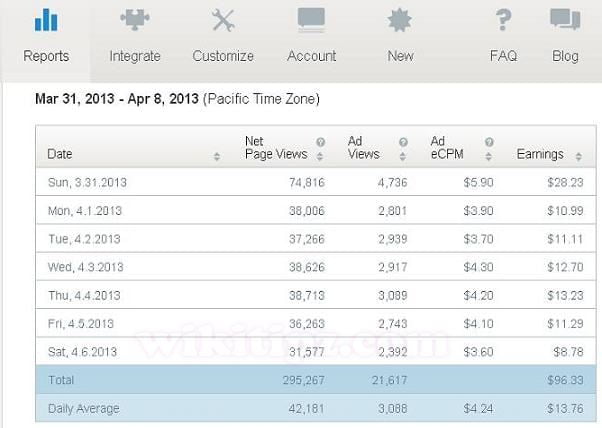
Task: Click eCPM value $3.60
Action: (x=478, y=352)
